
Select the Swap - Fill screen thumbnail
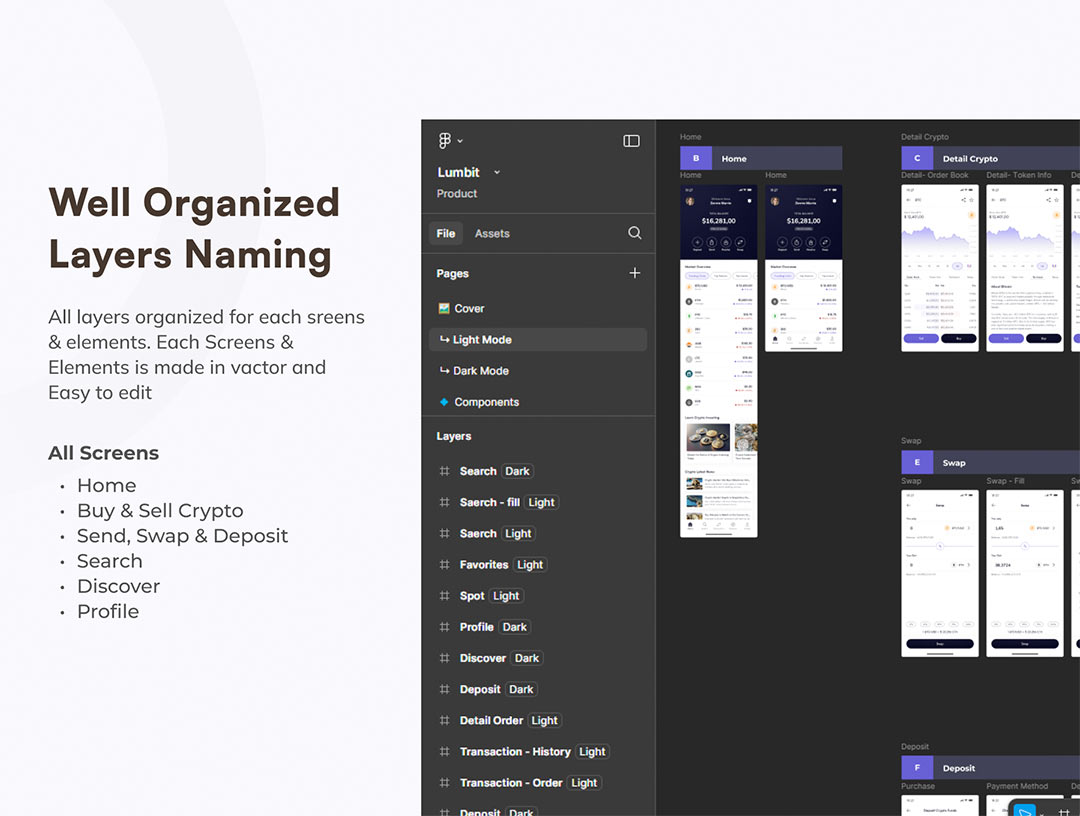1024,573
